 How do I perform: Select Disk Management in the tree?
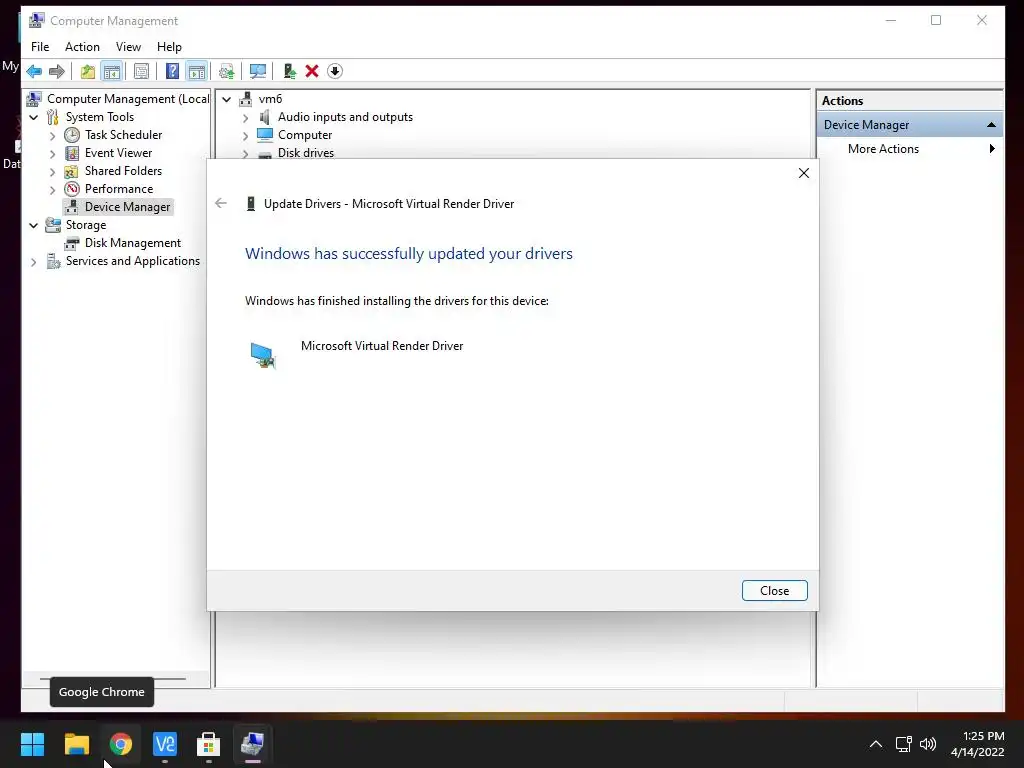click(133, 242)
